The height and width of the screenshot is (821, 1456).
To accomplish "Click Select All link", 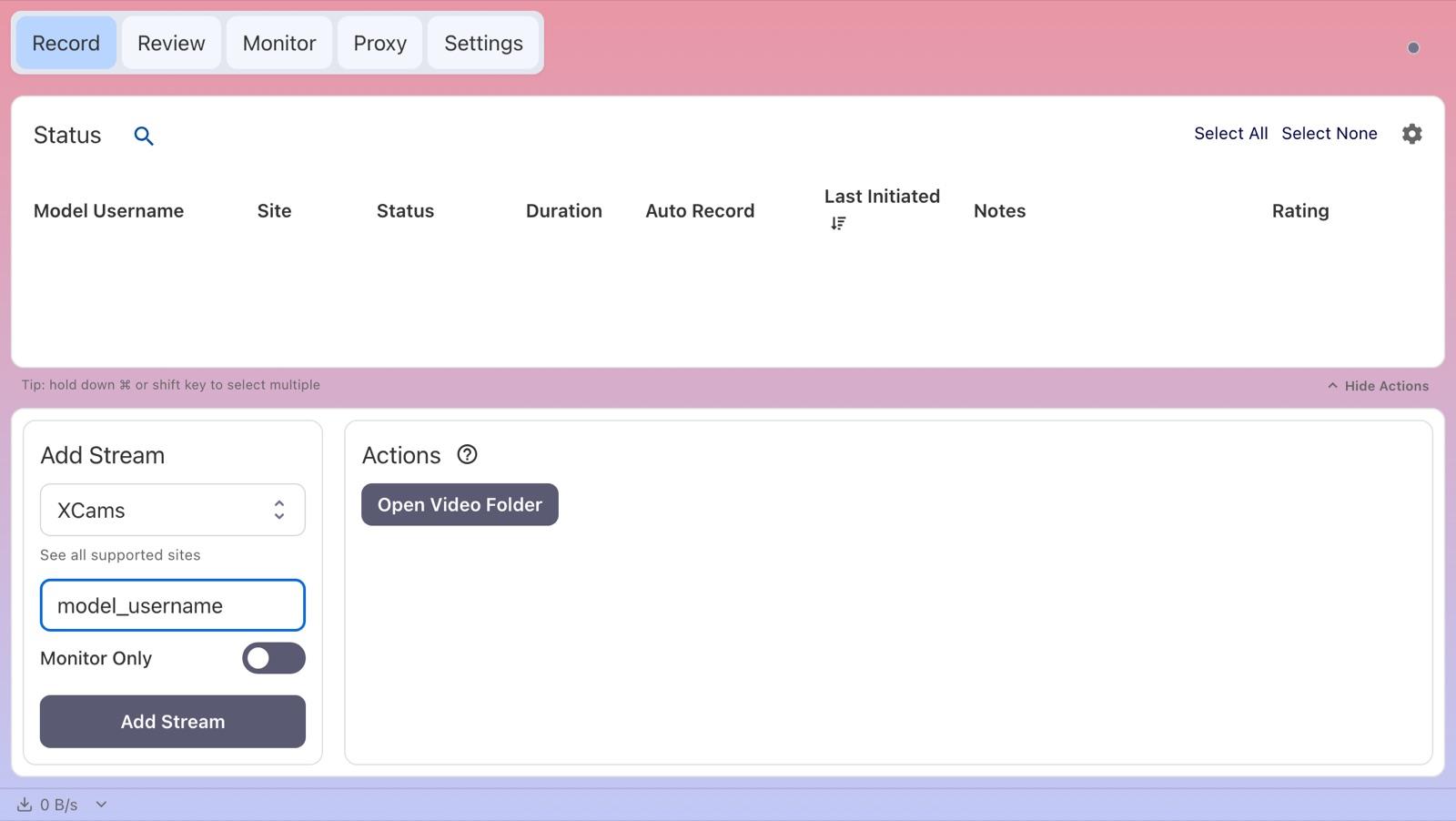I will click(x=1230, y=134).
